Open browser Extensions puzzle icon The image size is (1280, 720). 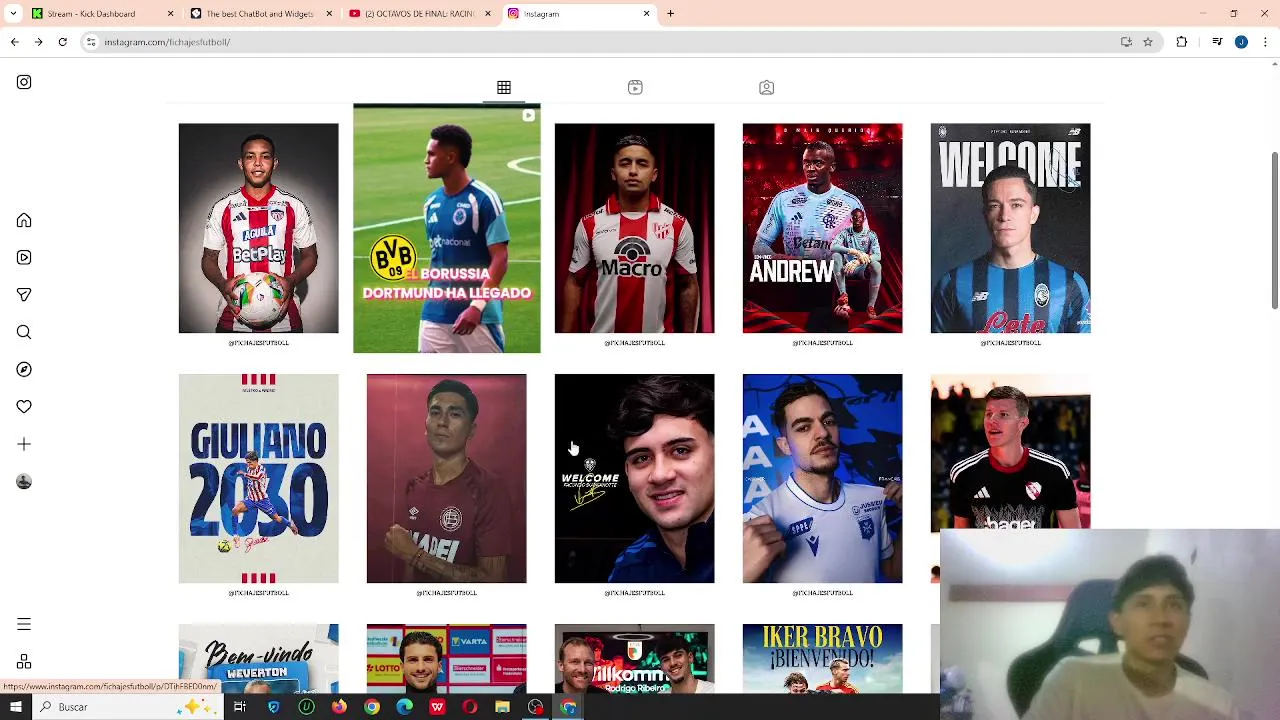click(x=1182, y=42)
